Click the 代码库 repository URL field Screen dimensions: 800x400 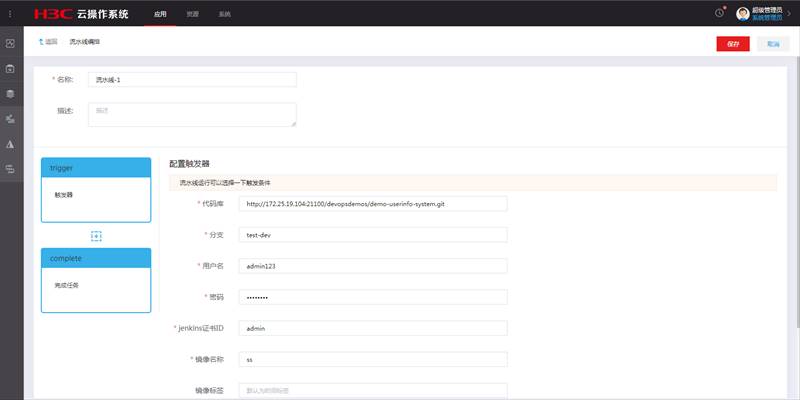tap(373, 203)
